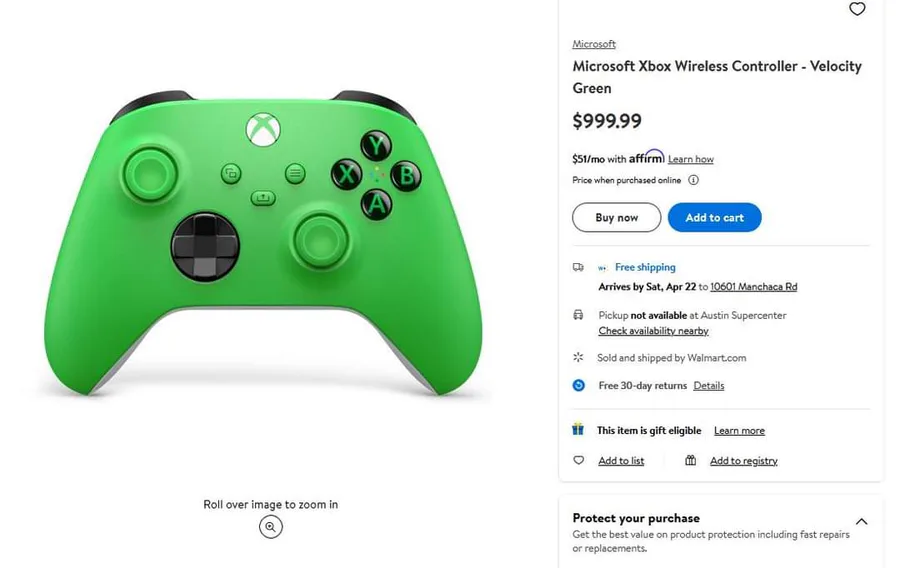Click the Walmart spark icon

pyautogui.click(x=578, y=357)
